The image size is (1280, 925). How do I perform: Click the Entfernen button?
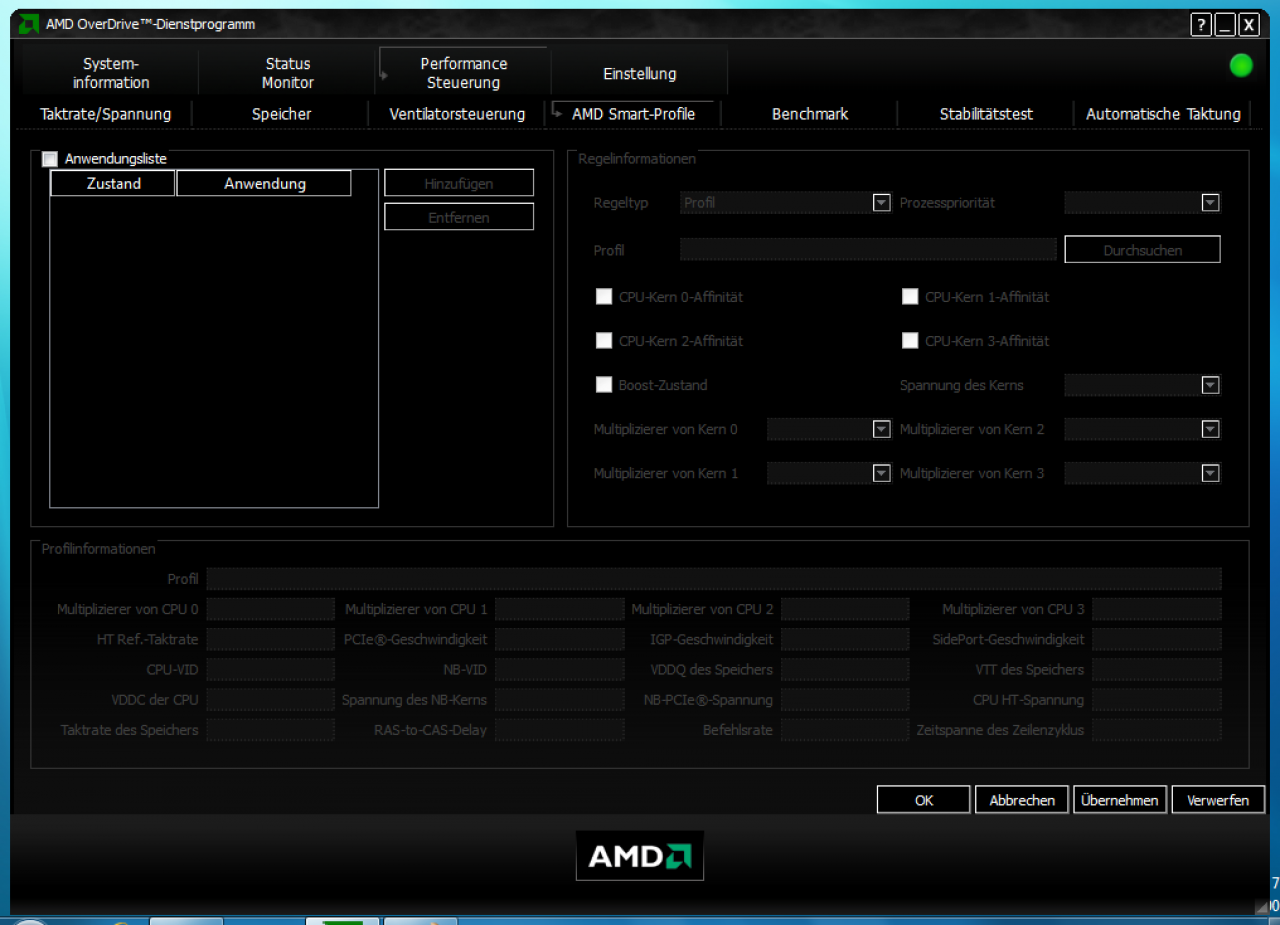(459, 217)
